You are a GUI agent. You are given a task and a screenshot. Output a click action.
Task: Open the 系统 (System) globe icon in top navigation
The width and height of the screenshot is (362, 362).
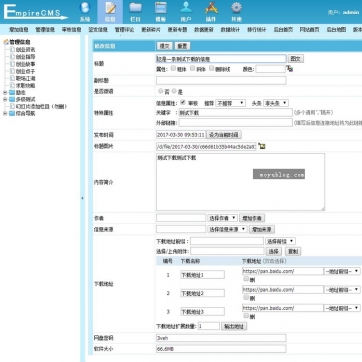(x=85, y=8)
